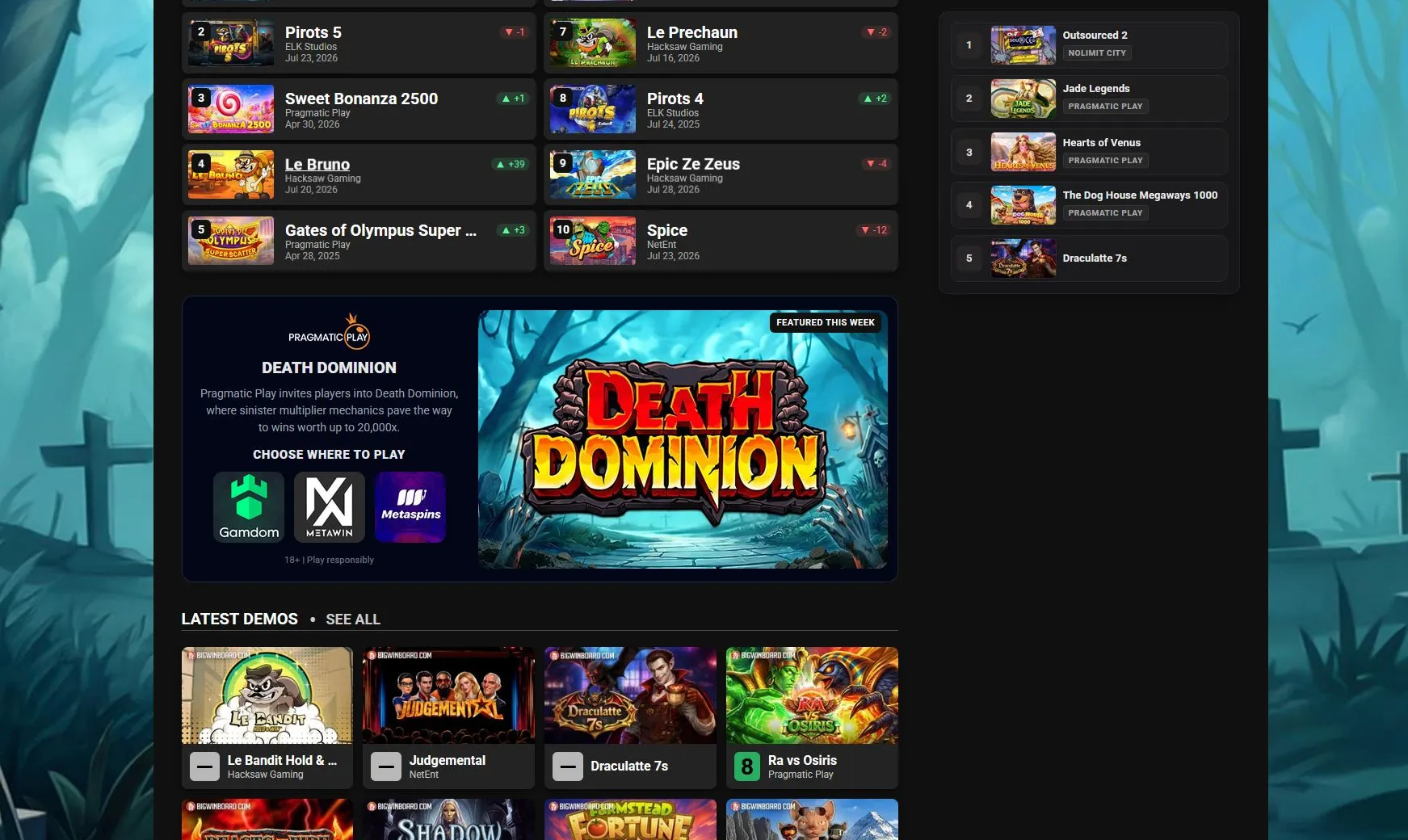Click the rating badge on Judgemental card

pyautogui.click(x=386, y=766)
